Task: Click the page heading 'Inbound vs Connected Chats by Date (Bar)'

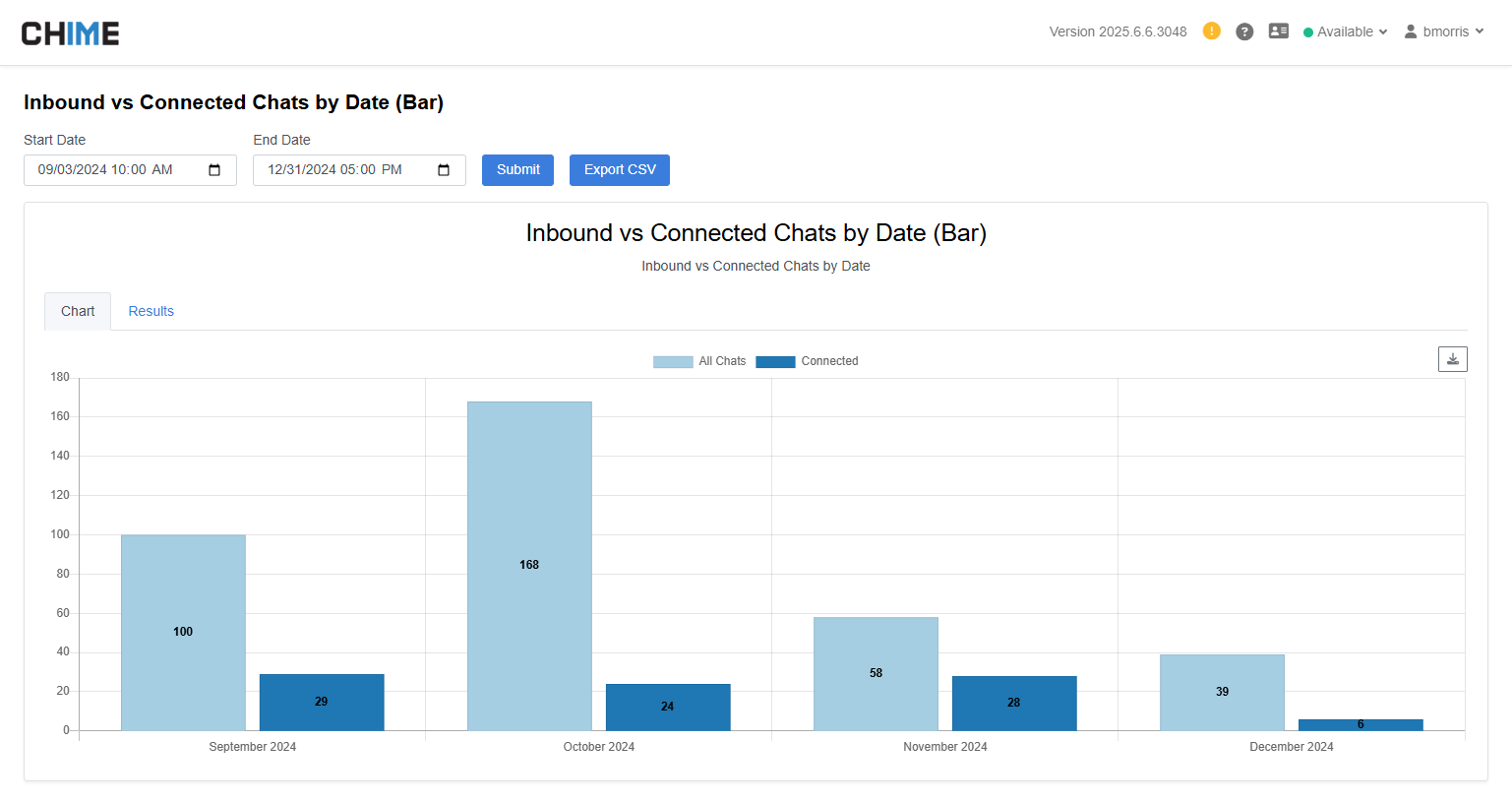Action: pyautogui.click(x=234, y=102)
